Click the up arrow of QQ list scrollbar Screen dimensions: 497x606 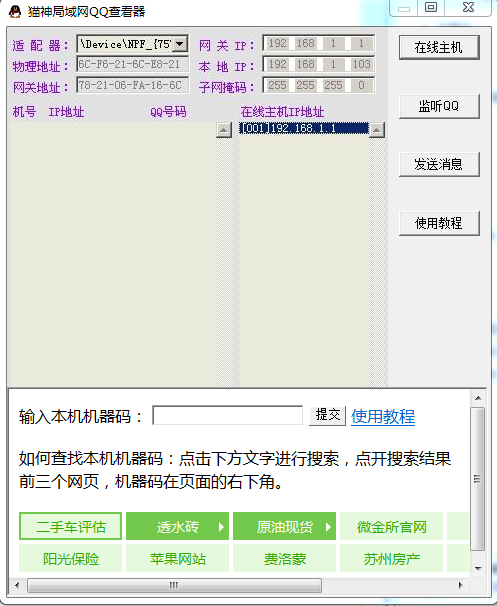pos(224,130)
